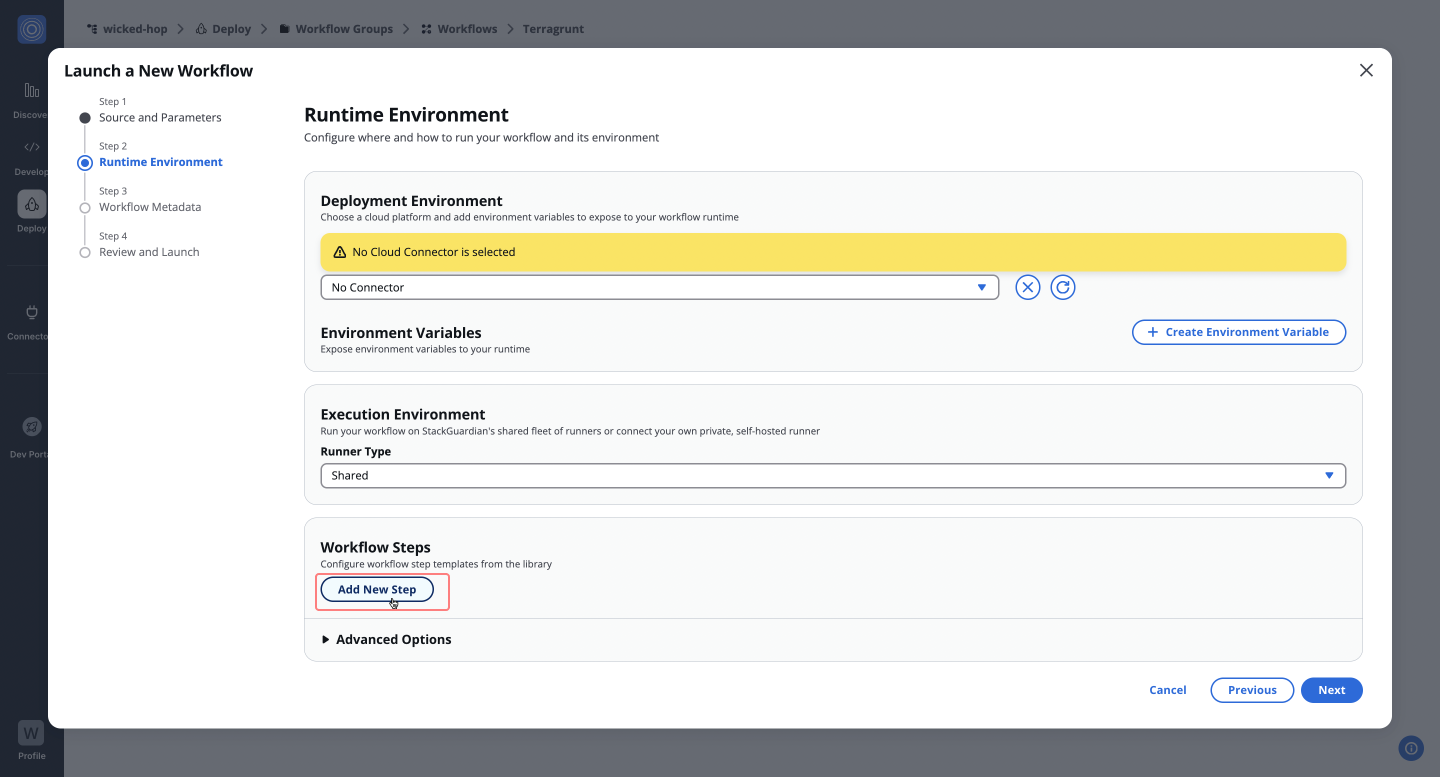Viewport: 1440px width, 777px height.
Task: Click Workflow Groups in breadcrumb
Action: [x=344, y=29]
